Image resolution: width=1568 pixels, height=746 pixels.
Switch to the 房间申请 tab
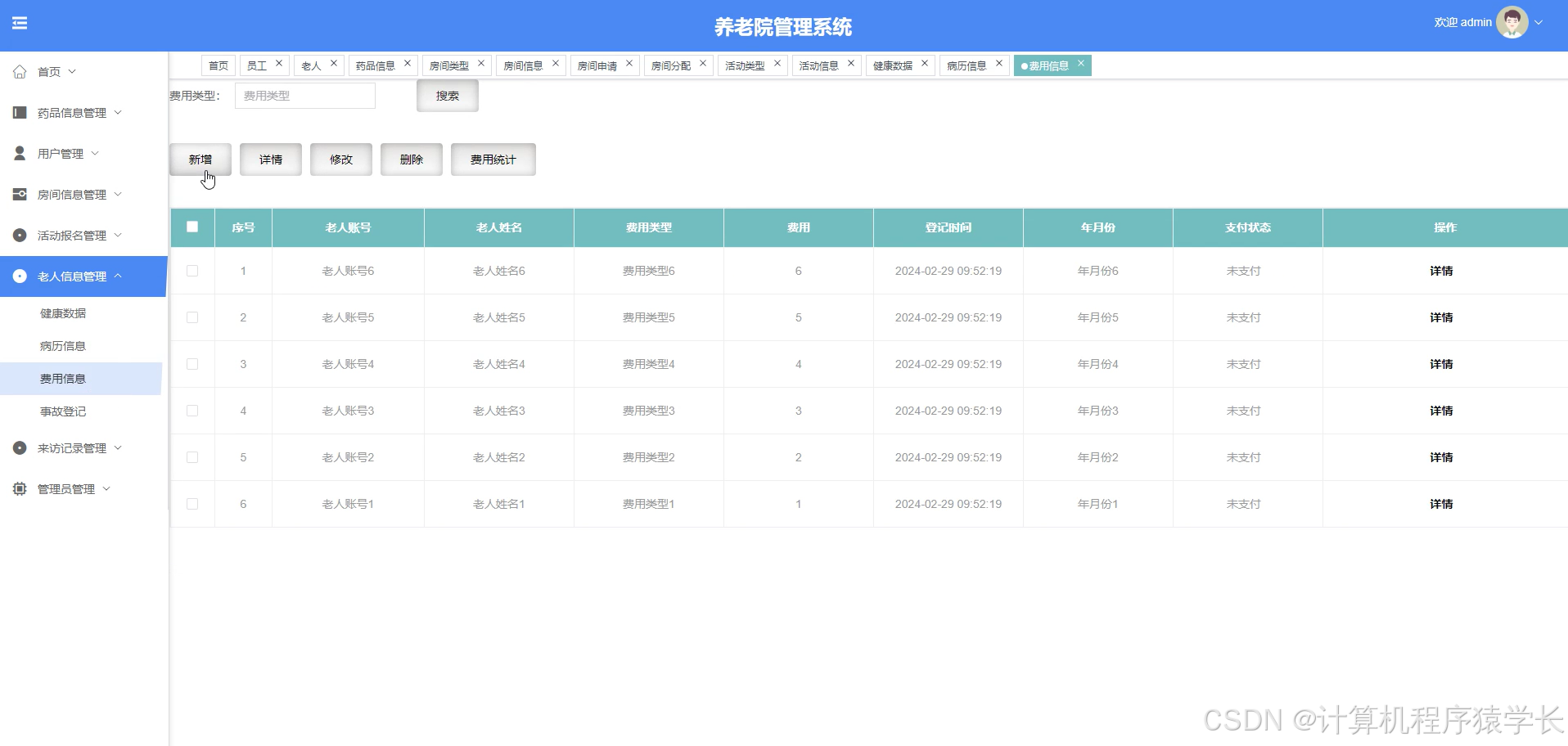598,65
